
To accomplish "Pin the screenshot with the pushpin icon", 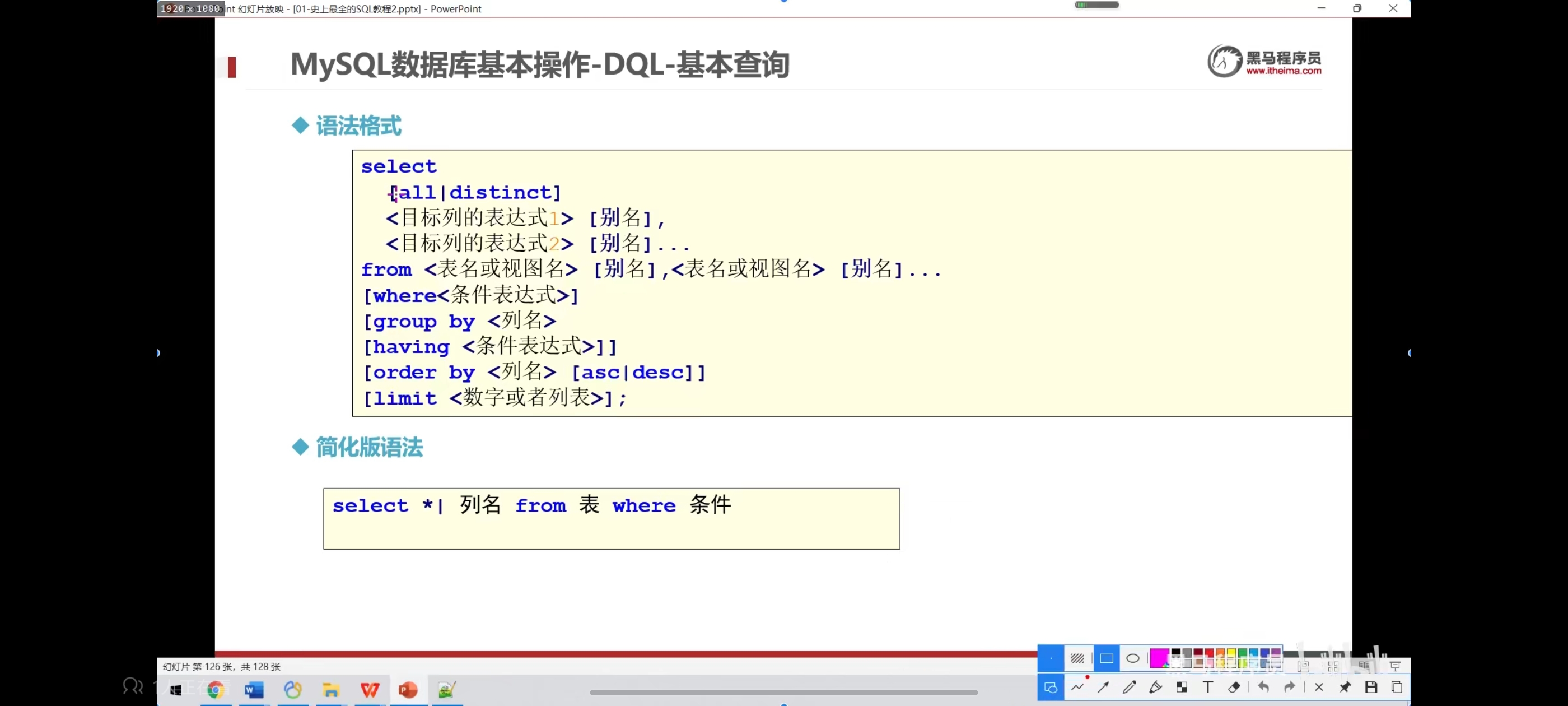I will point(1345,687).
